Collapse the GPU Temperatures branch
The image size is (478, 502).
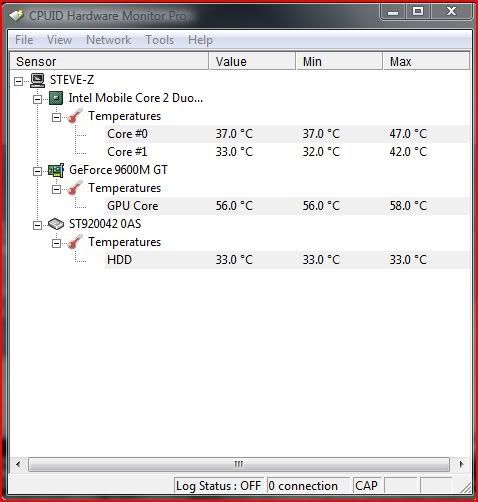(x=56, y=189)
